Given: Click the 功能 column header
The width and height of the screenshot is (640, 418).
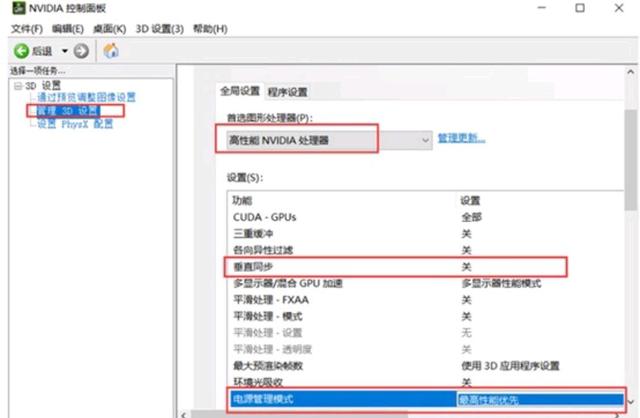Looking at the screenshot, I should click(x=242, y=200).
